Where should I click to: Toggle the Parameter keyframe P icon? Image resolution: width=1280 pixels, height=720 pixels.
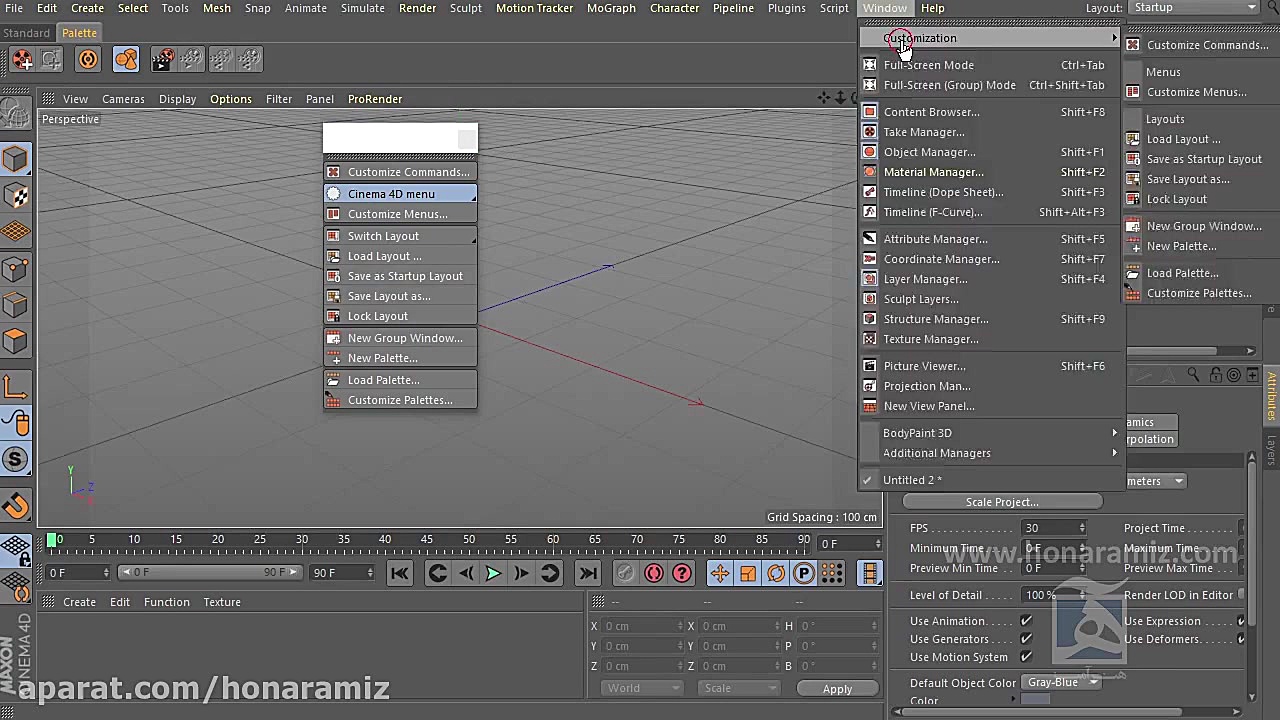(x=804, y=573)
